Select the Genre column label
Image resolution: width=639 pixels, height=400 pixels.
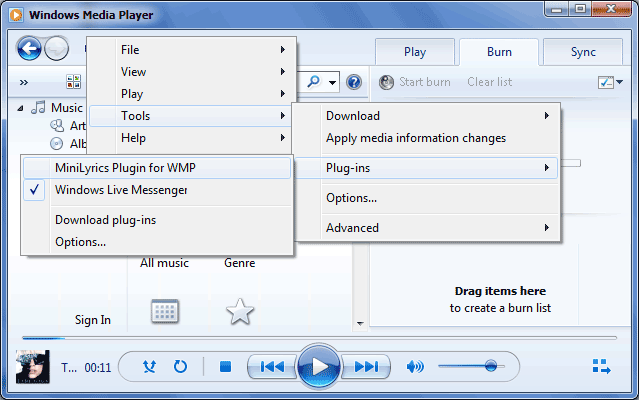(x=240, y=263)
